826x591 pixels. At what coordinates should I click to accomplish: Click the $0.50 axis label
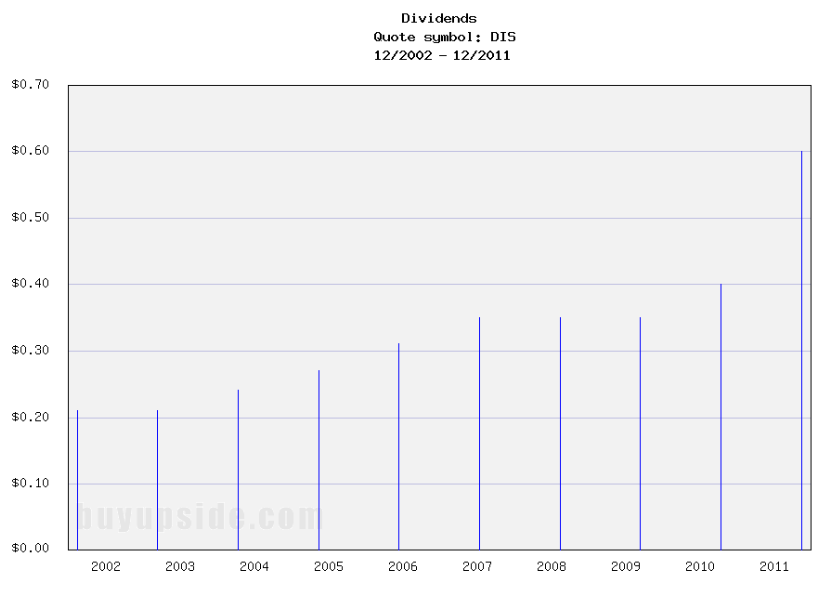[x=30, y=217]
